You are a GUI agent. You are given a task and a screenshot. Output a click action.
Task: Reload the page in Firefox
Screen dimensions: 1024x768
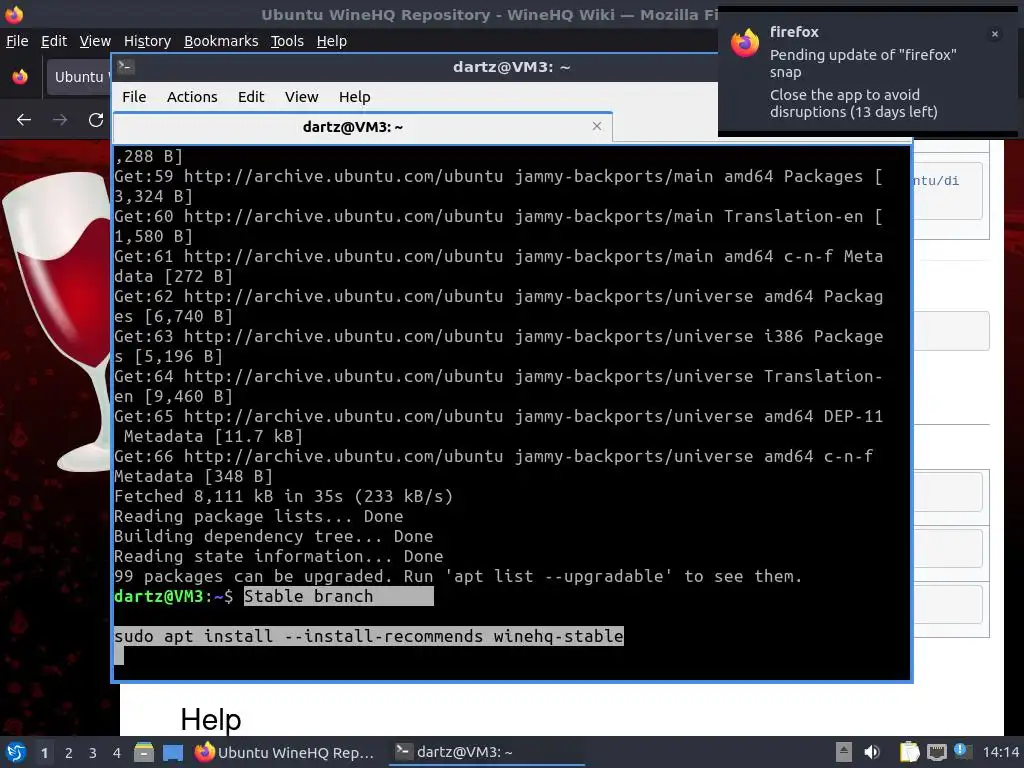(96, 120)
